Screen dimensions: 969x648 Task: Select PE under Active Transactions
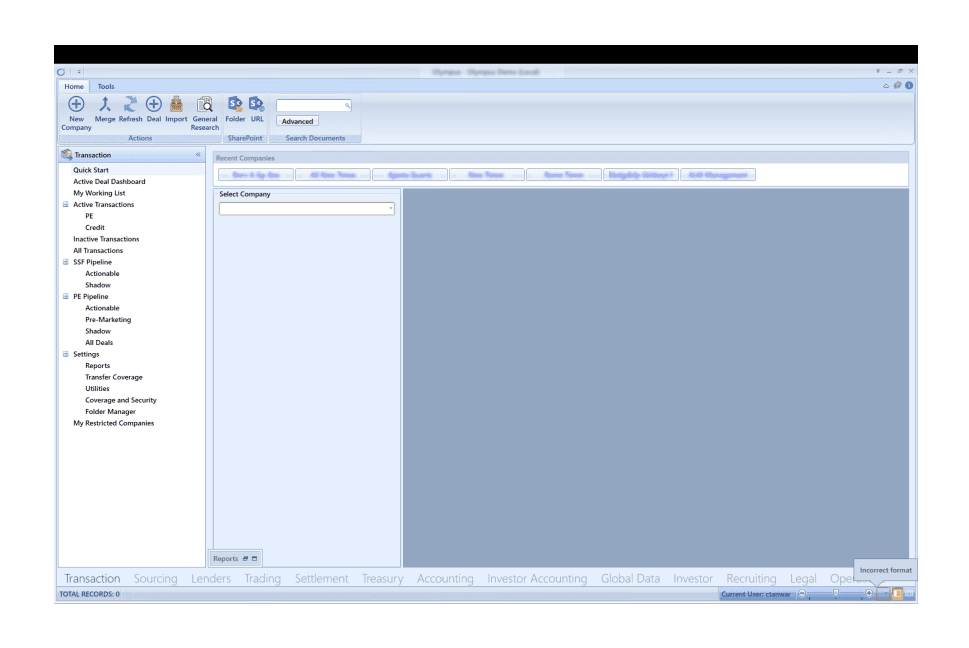[89, 216]
